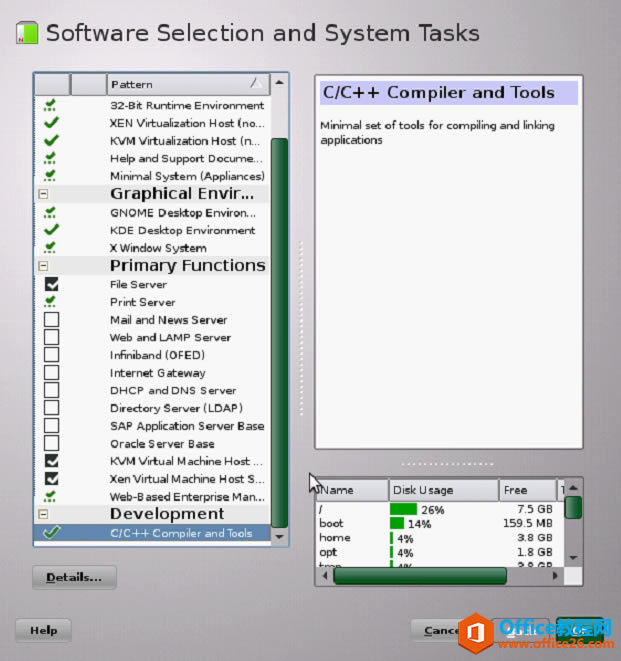
Task: Click the Name column header
Action: pos(352,490)
